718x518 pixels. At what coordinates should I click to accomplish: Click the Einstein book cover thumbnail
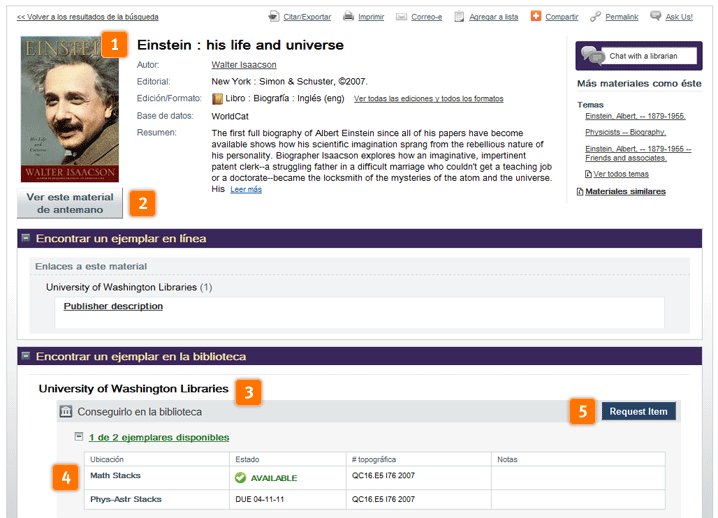(69, 108)
